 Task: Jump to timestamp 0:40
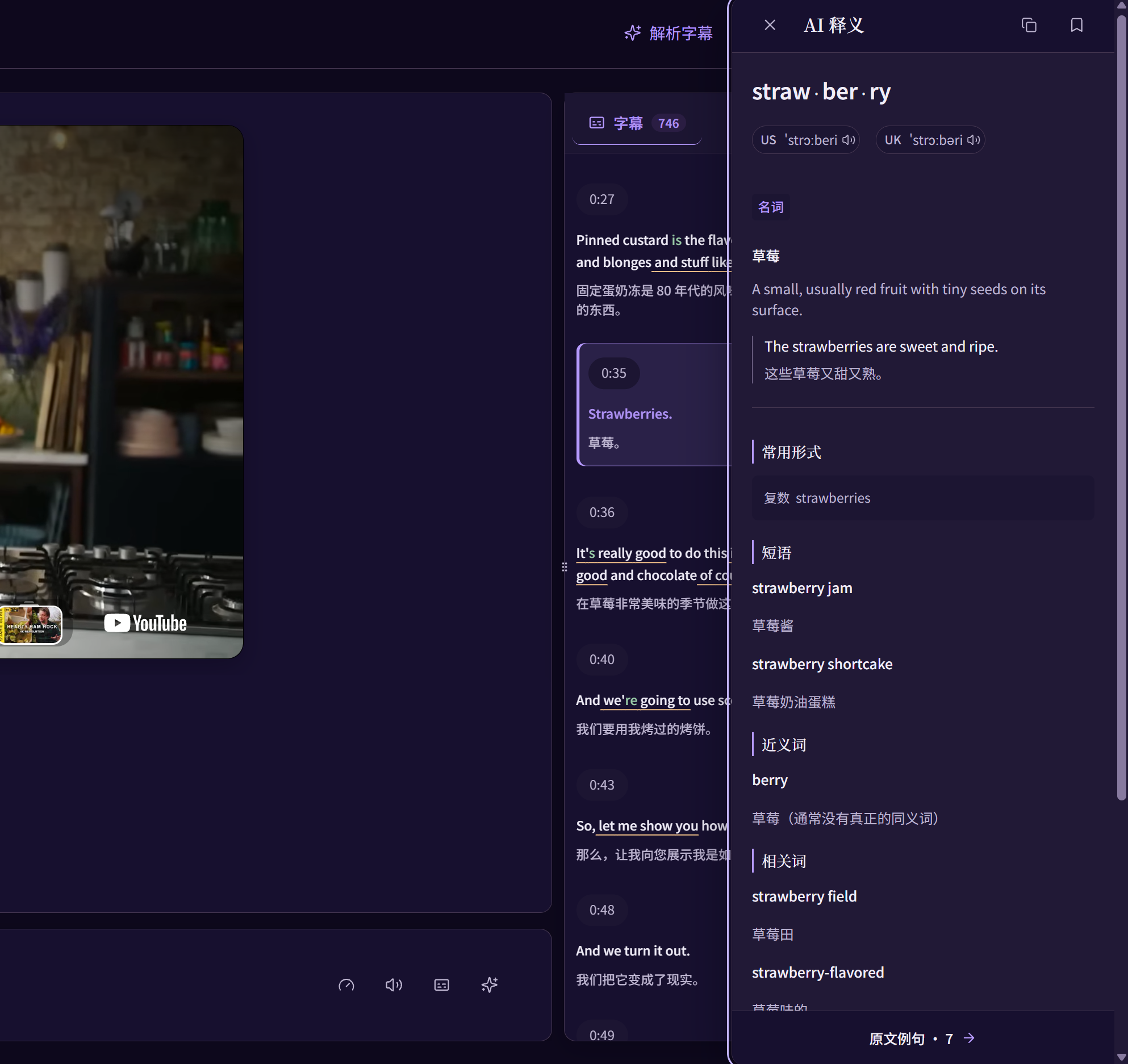point(601,660)
